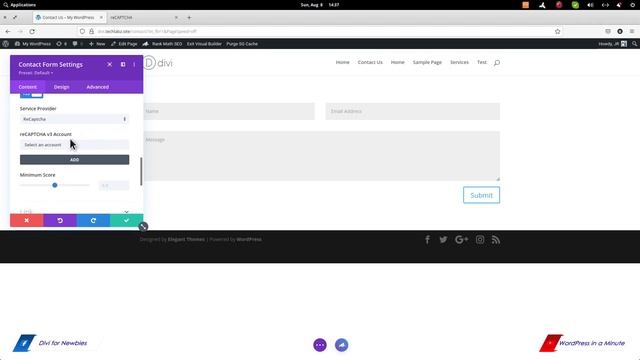Click the updates counter in admin bar

pos(61,44)
